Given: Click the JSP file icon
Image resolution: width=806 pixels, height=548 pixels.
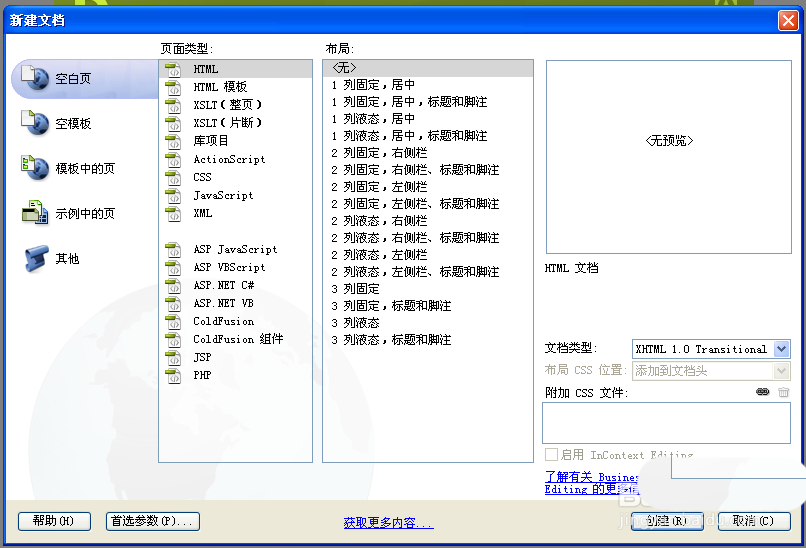Looking at the screenshot, I should [x=173, y=358].
